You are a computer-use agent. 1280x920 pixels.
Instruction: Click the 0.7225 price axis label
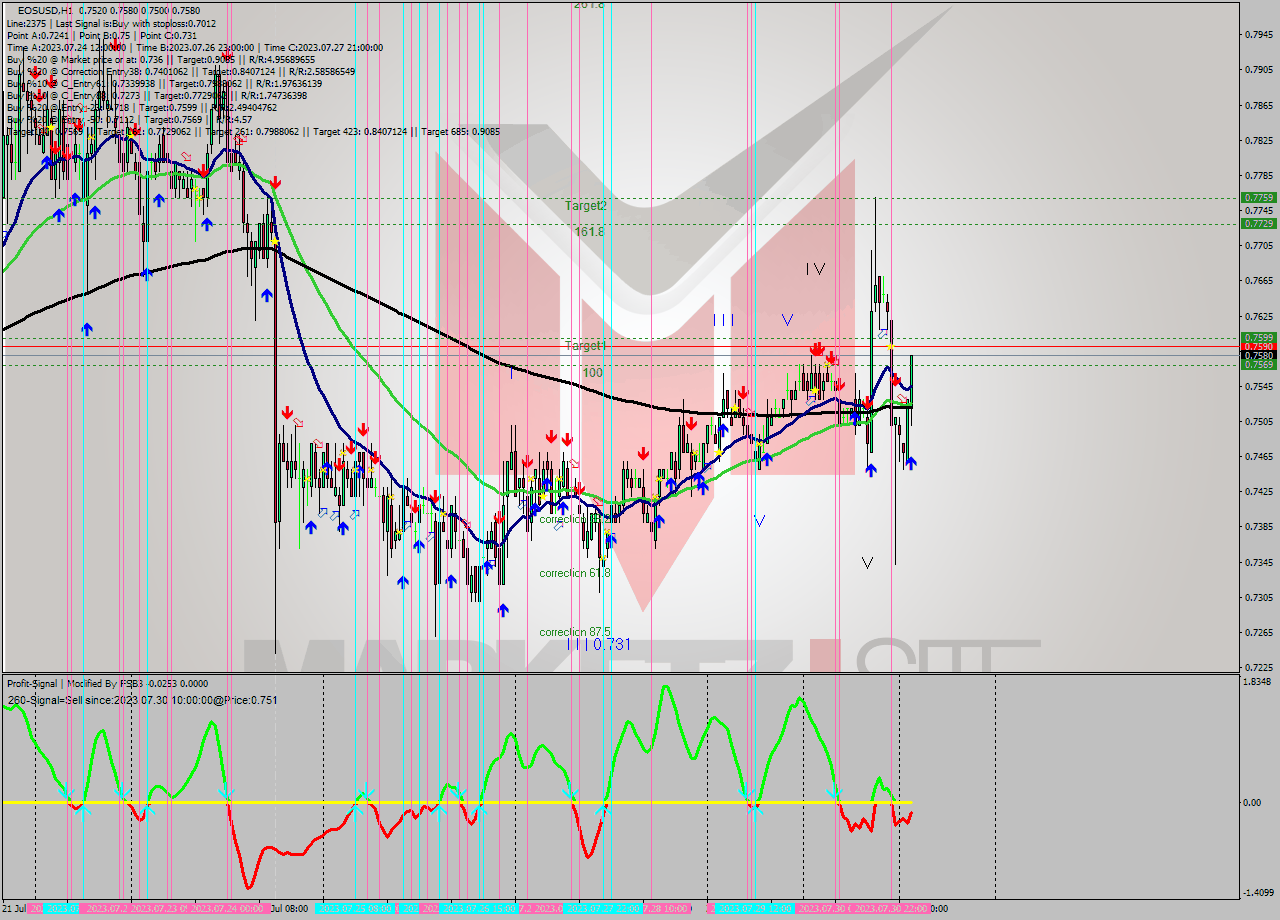pyautogui.click(x=1258, y=667)
